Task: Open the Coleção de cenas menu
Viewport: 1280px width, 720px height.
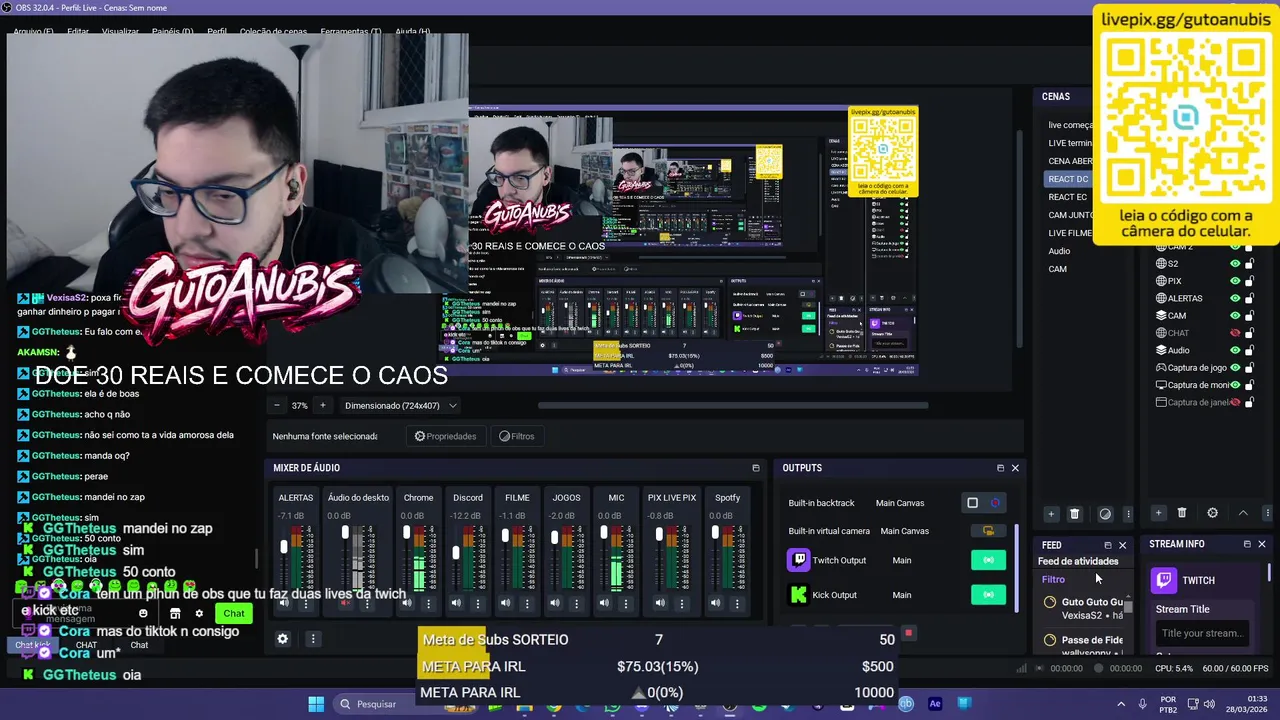Action: click(273, 32)
